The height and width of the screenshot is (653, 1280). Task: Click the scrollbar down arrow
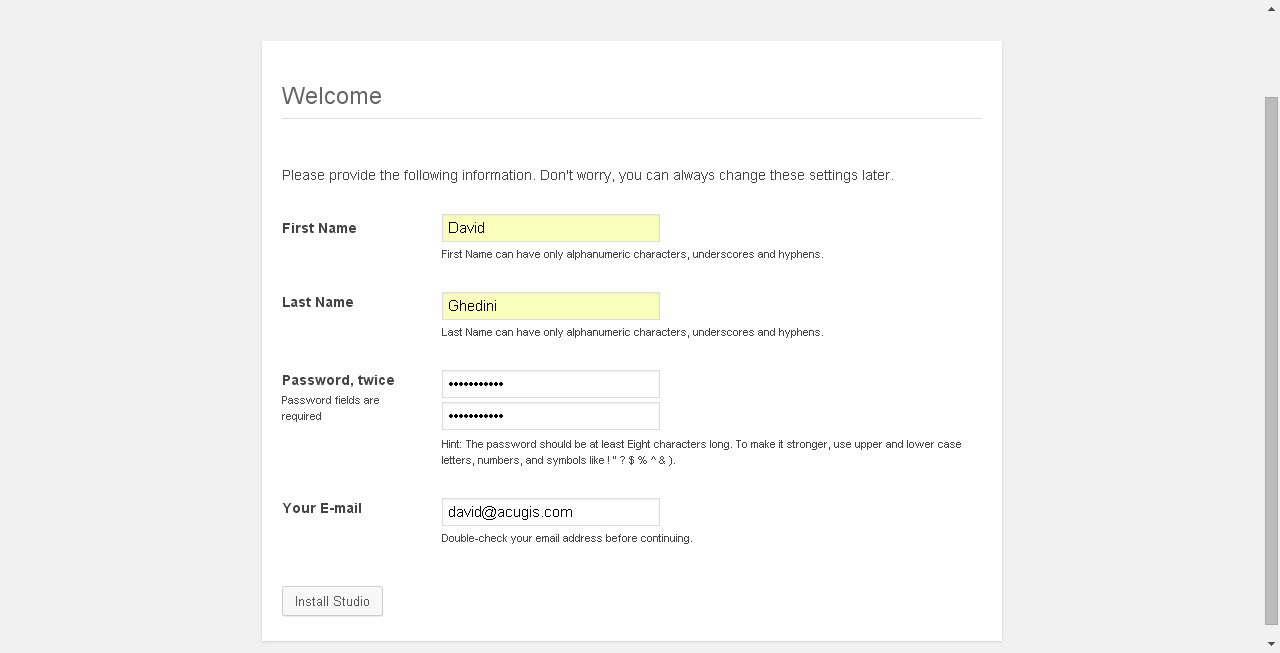click(1271, 644)
